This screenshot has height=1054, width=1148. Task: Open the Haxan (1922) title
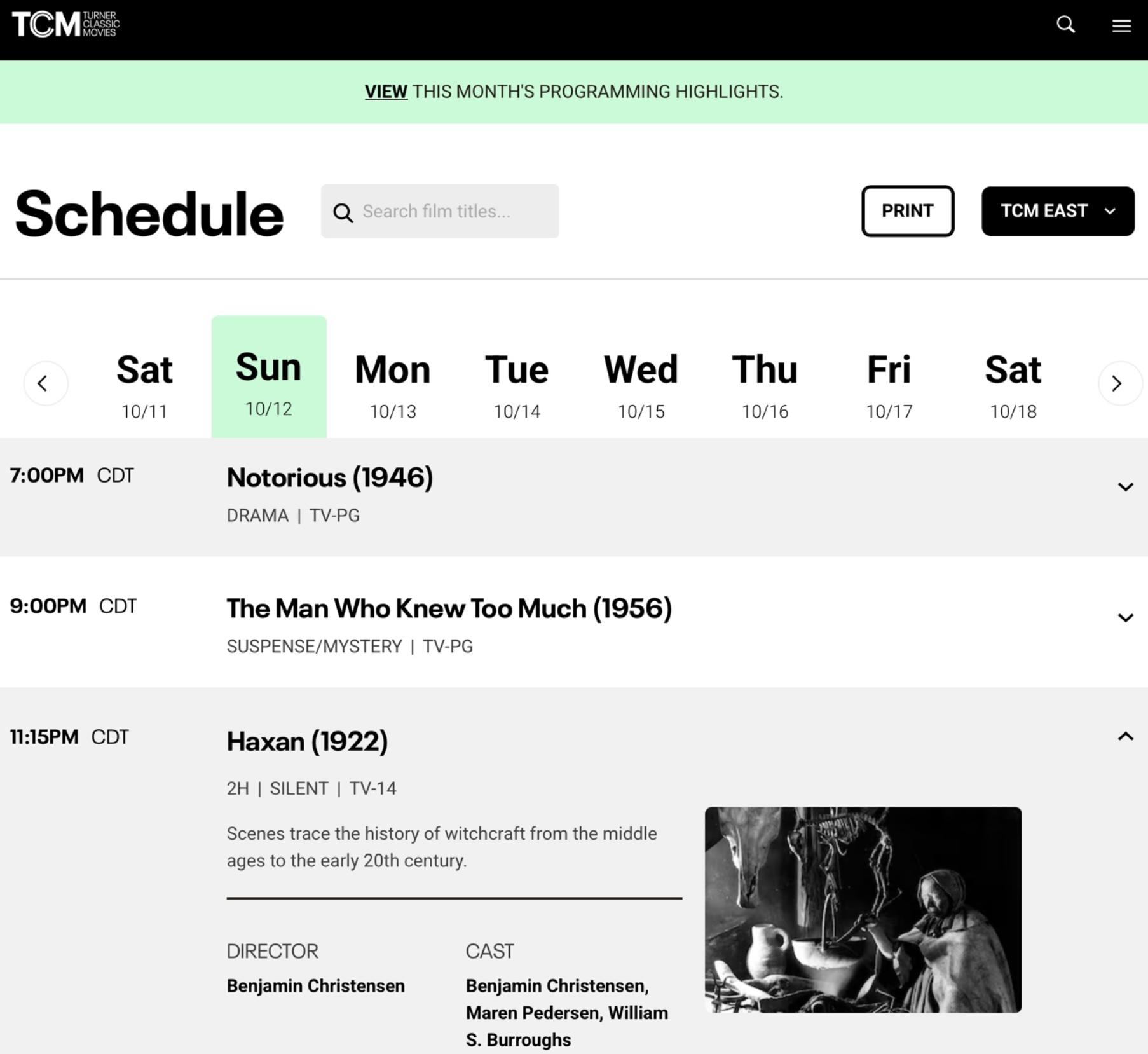(307, 741)
